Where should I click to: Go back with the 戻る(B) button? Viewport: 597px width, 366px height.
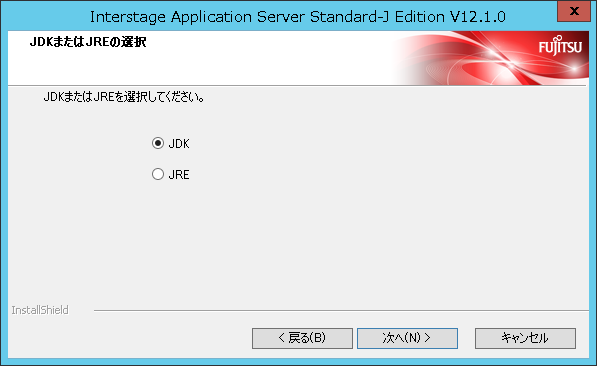tap(302, 338)
